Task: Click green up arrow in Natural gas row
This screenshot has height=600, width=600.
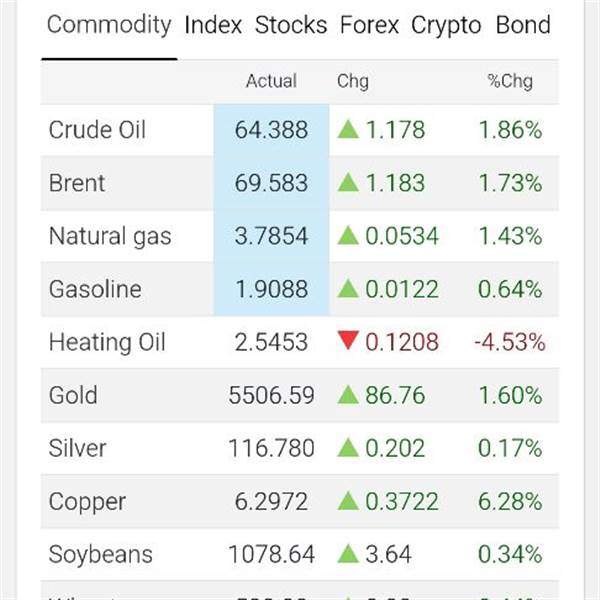Action: [348, 235]
